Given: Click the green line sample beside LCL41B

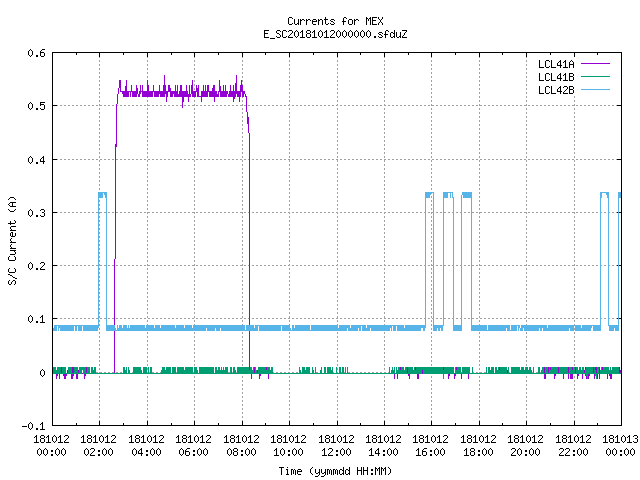Looking at the screenshot, I should click(595, 76).
